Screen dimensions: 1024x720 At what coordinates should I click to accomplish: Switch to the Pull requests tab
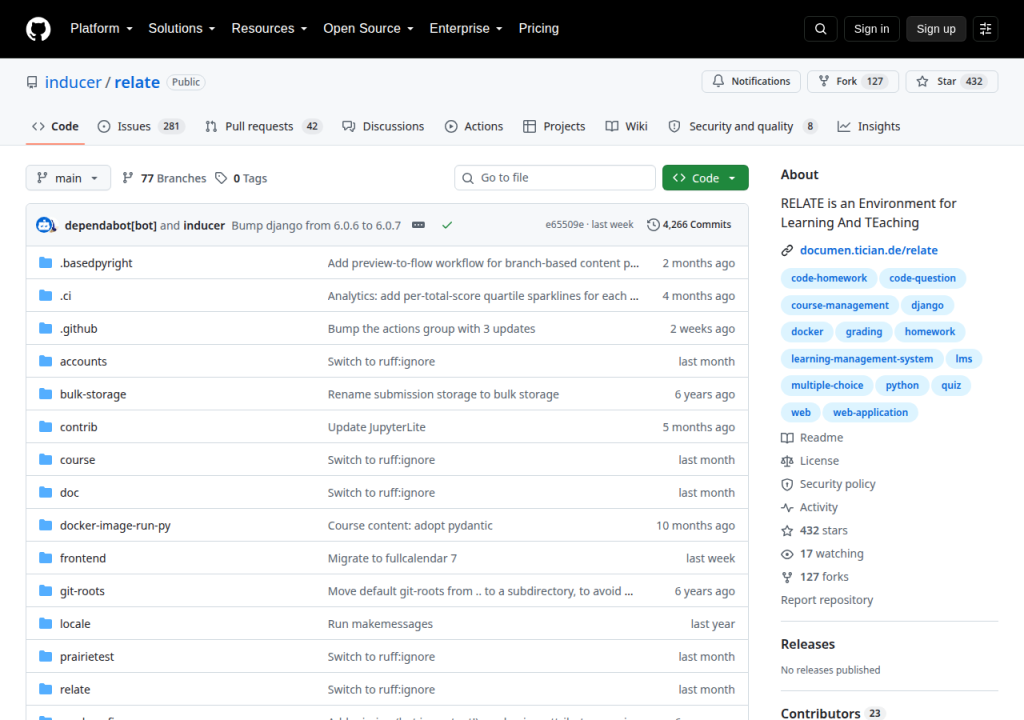pyautogui.click(x=264, y=126)
